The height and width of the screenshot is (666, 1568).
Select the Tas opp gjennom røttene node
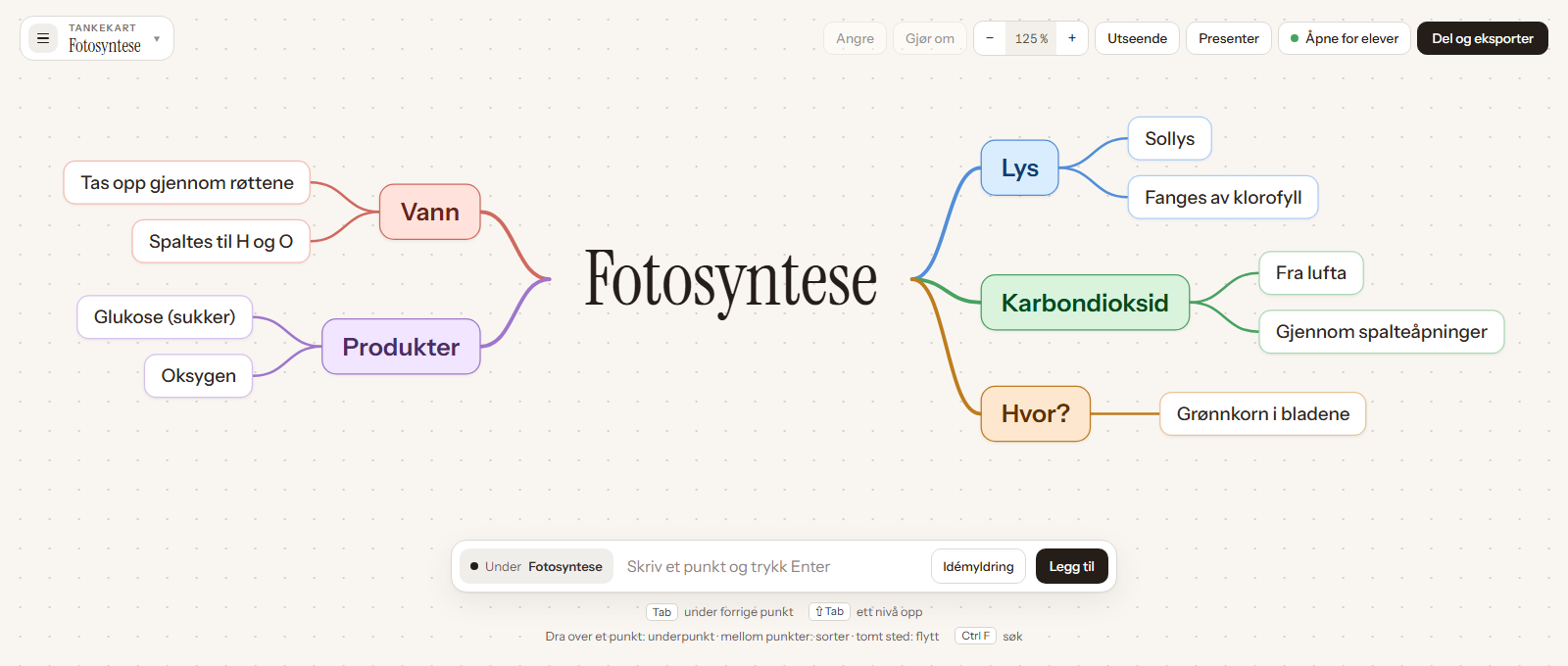(187, 182)
